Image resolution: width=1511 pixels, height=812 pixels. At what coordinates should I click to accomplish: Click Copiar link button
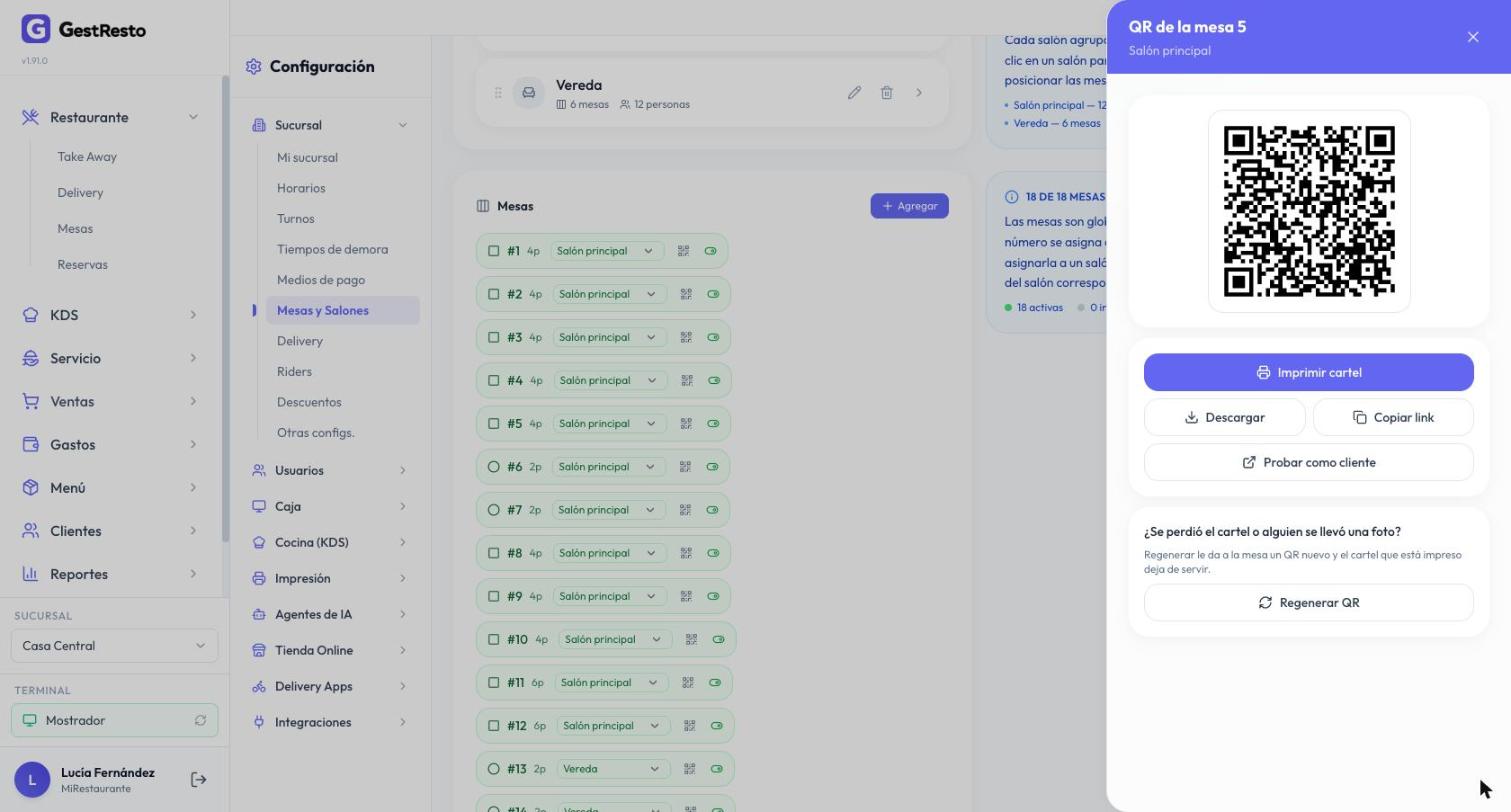1393,417
